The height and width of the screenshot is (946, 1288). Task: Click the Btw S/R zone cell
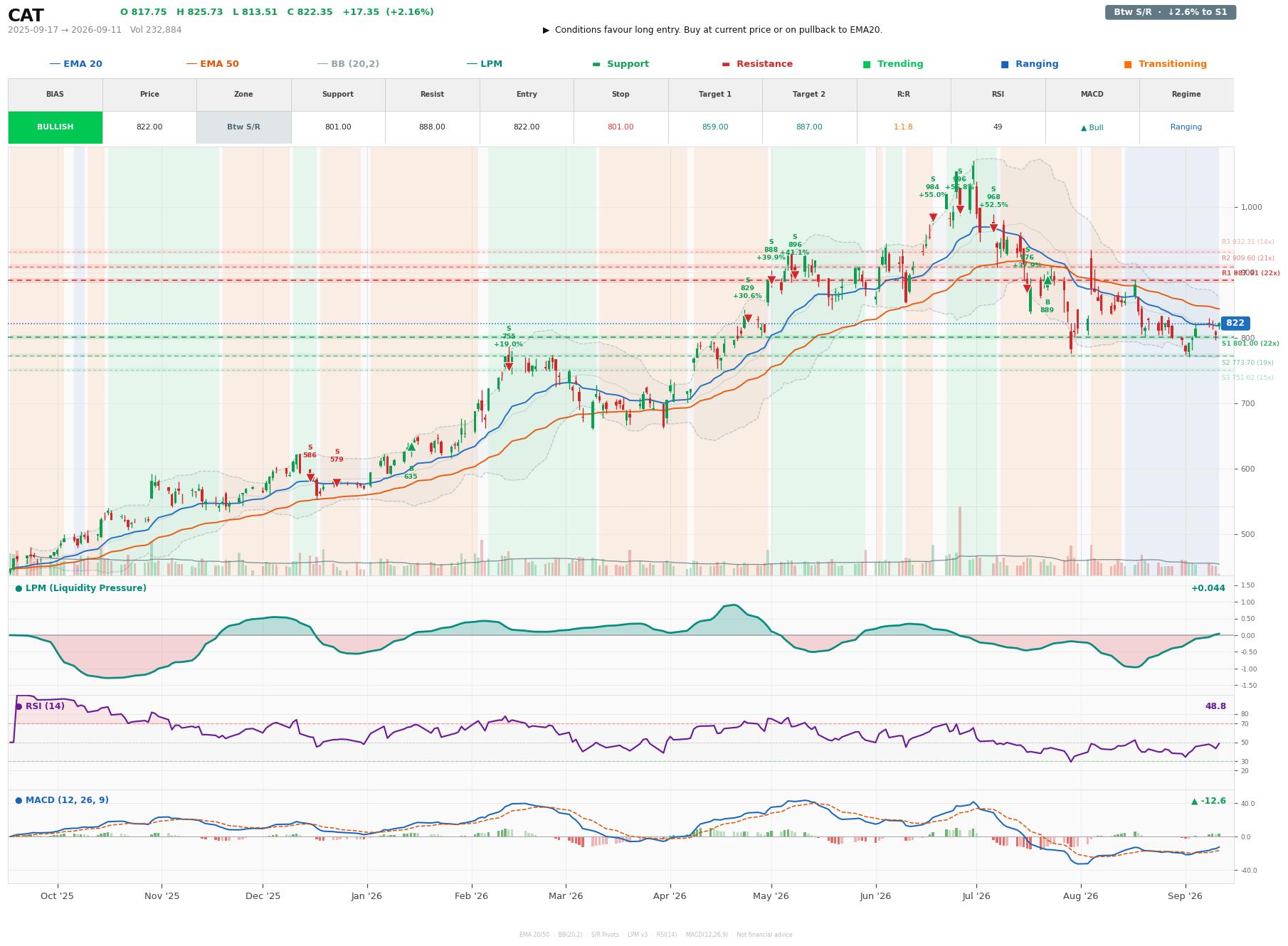243,127
